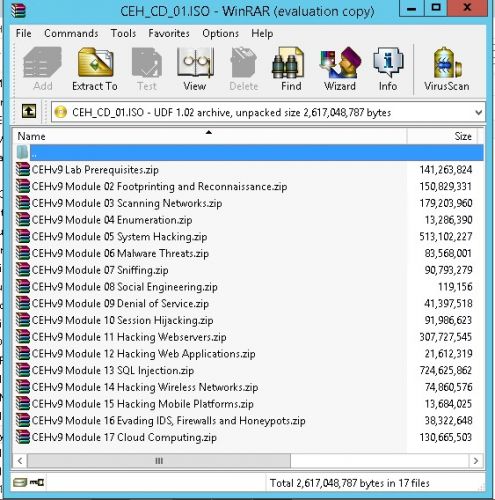
Task: Click the Total bytes status bar text
Action: coord(350,483)
